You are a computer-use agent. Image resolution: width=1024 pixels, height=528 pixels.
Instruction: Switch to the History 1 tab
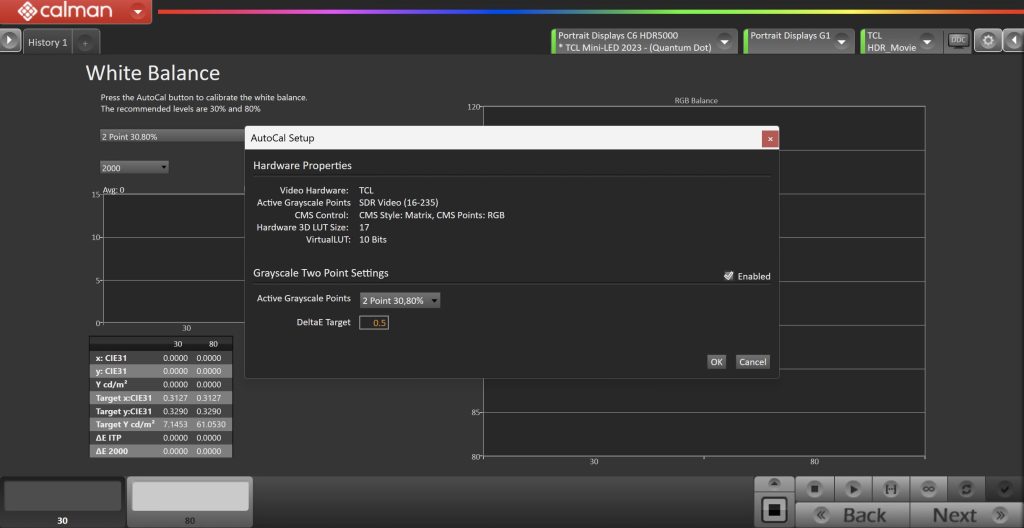[48, 42]
